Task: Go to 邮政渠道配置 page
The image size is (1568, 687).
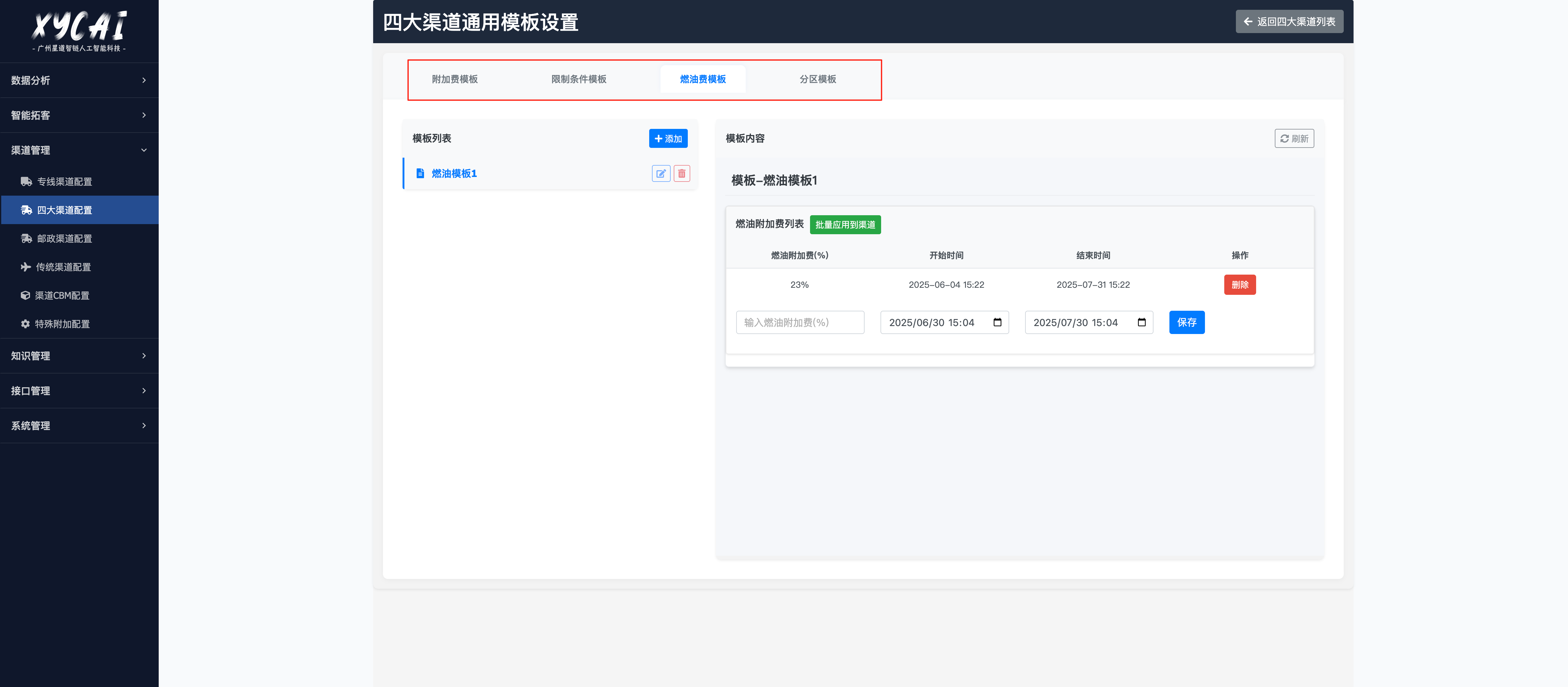Action: (79, 238)
